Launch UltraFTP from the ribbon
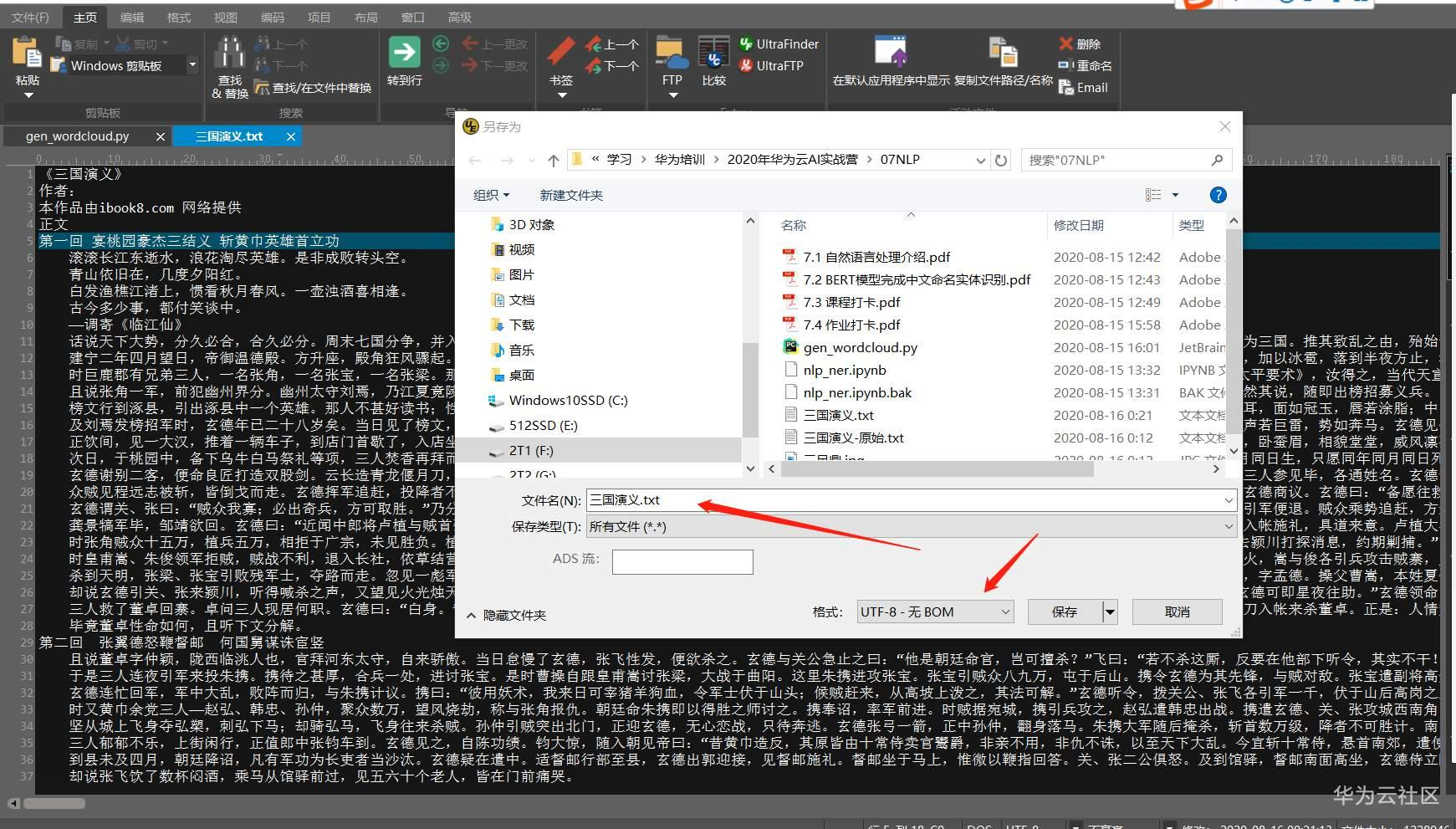This screenshot has width=1456, height=829. [x=771, y=65]
